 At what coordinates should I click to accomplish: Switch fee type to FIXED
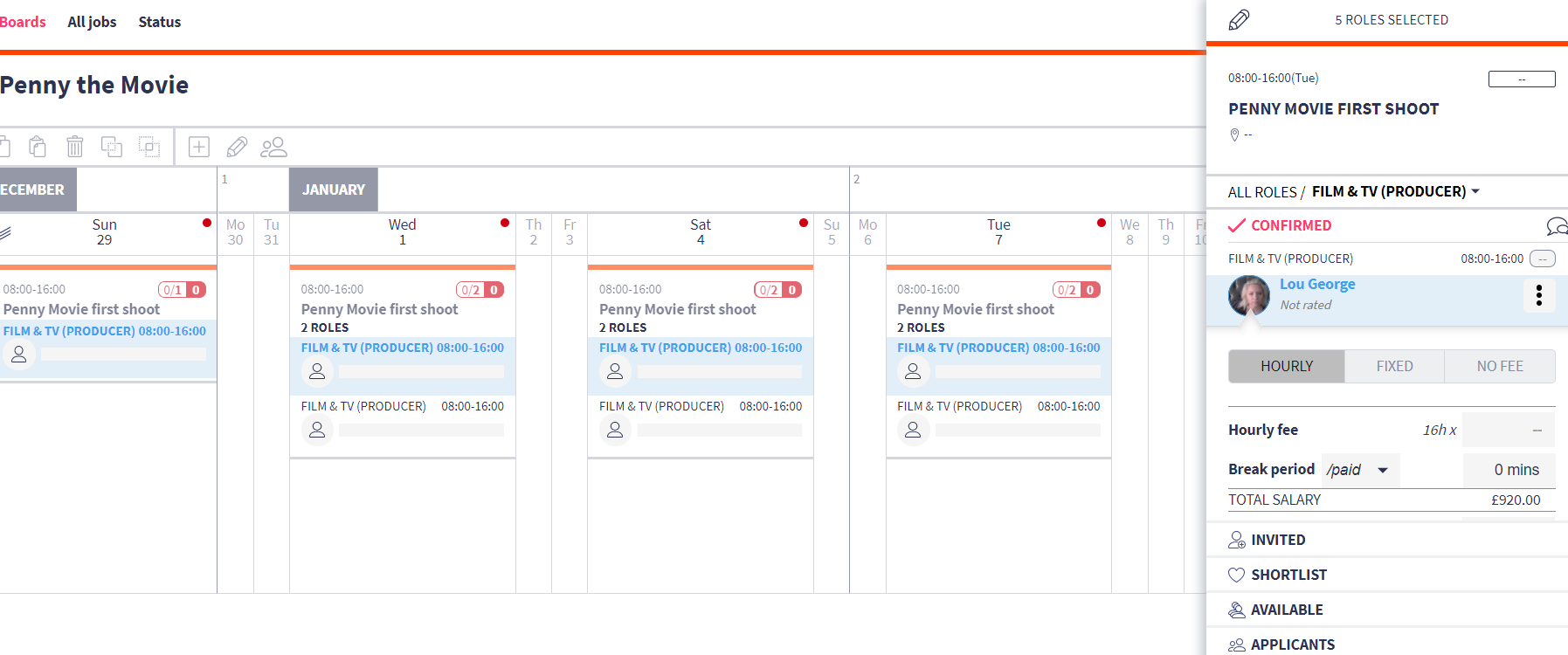[x=1394, y=367]
